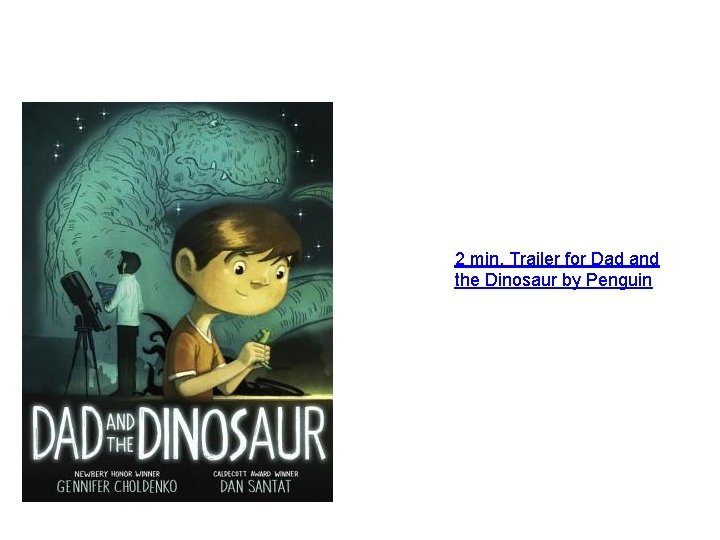The width and height of the screenshot is (720, 540).
Task: Select illustrator name Dan Santat
Action: click(256, 486)
